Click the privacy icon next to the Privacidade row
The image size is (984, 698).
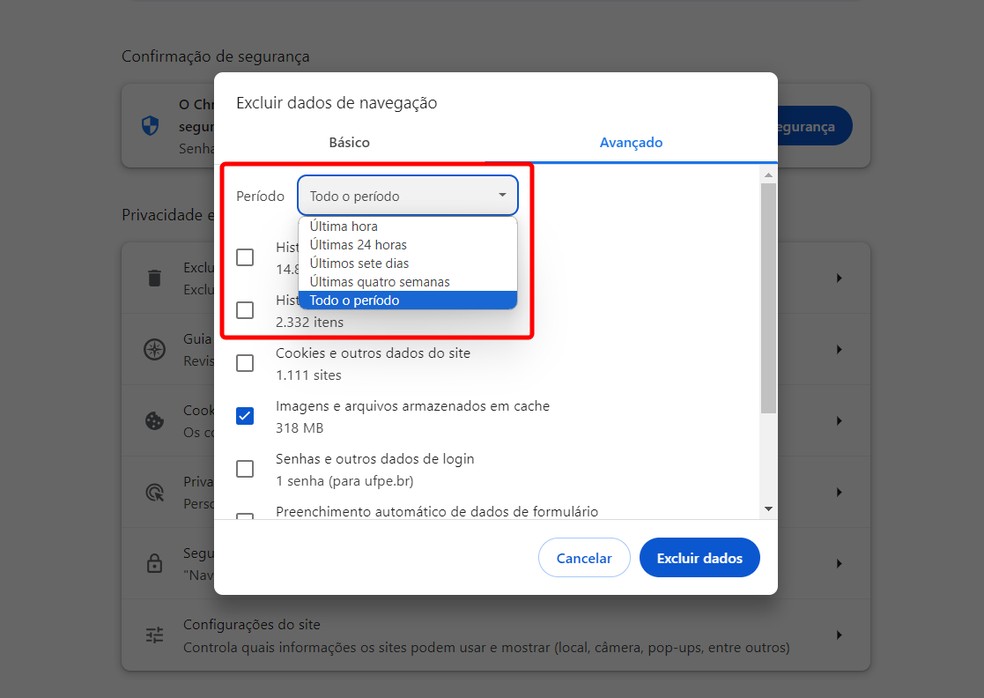click(153, 492)
